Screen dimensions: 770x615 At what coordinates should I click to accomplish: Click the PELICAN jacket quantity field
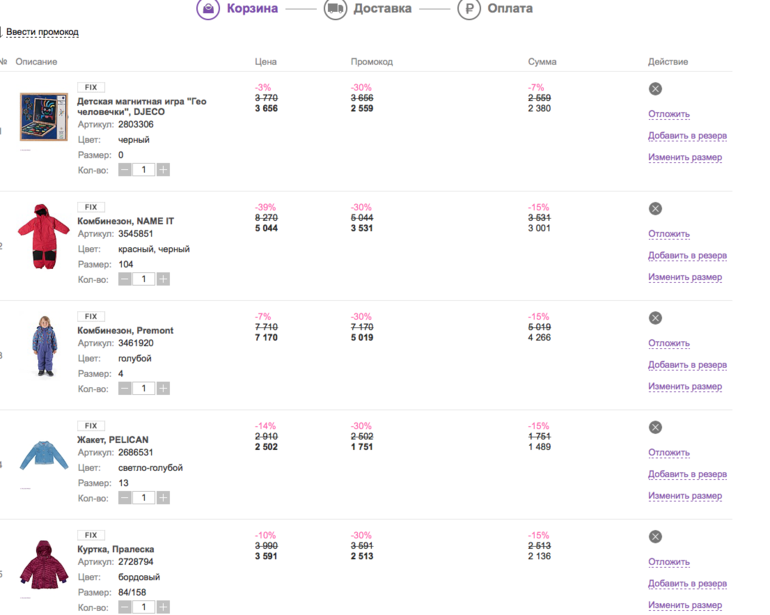(144, 498)
